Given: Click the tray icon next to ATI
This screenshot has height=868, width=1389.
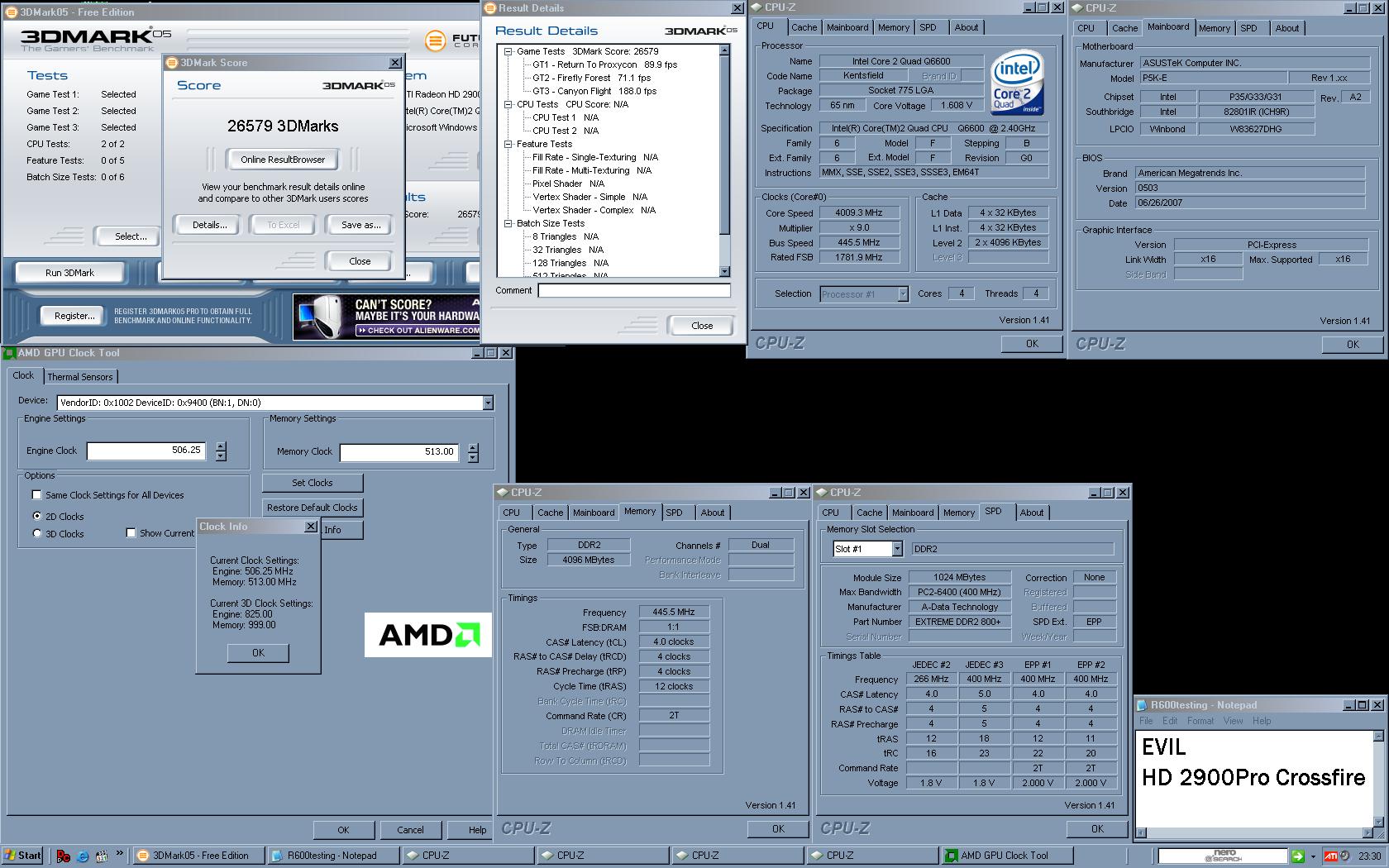Looking at the screenshot, I should 1345,856.
